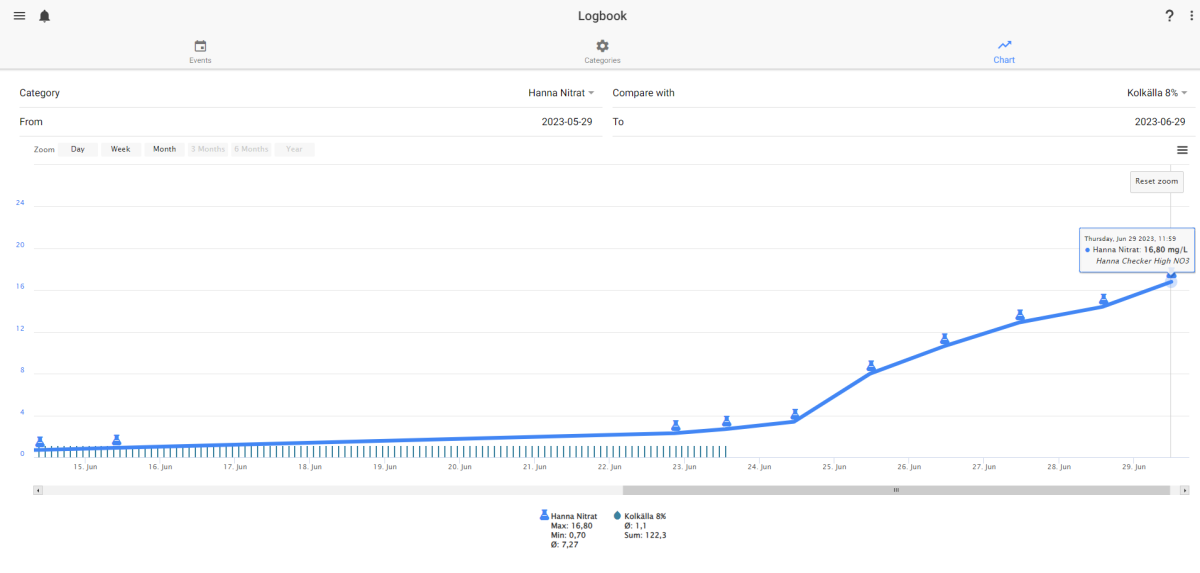1200x573 pixels.
Task: Expand the Kolkälla 8% compare dropdown
Action: 1156,93
